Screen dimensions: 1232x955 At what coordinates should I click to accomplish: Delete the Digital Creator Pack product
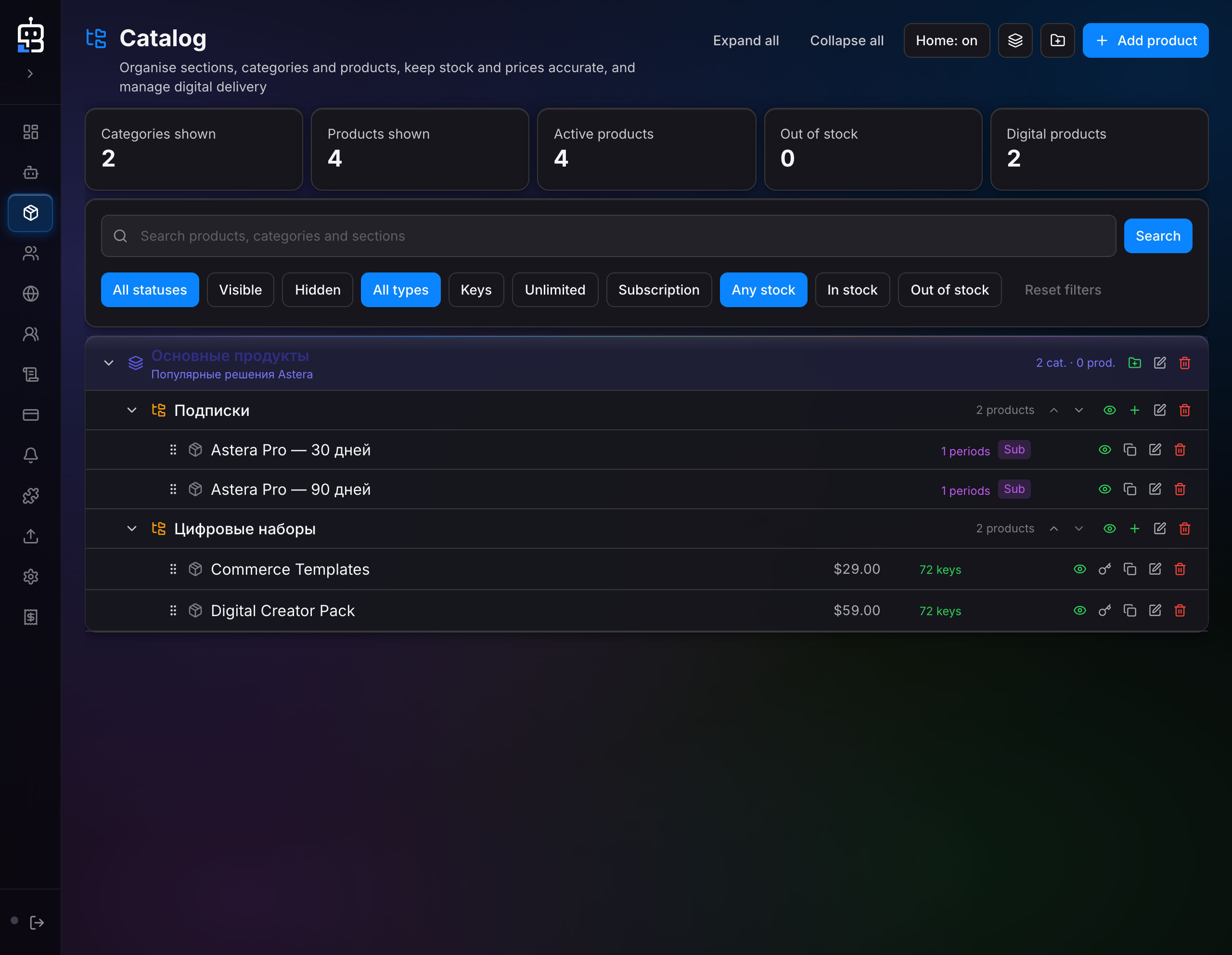1180,610
